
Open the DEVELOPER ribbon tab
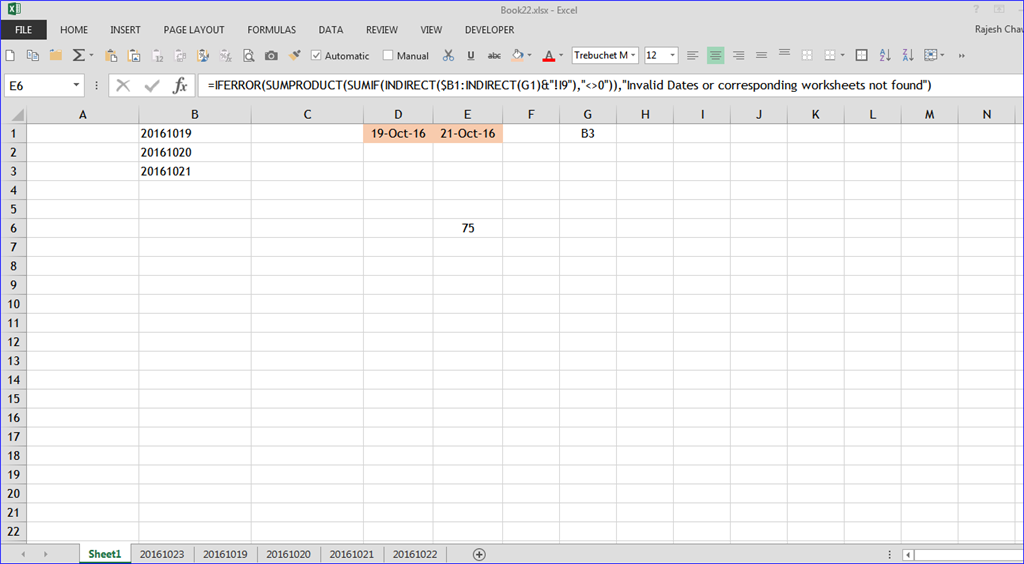pyautogui.click(x=490, y=30)
